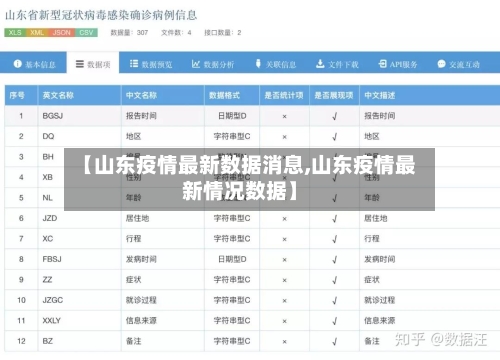The width and height of the screenshot is (500, 360).
Task: Click the 数据量: 307 label
Action: pos(129,33)
